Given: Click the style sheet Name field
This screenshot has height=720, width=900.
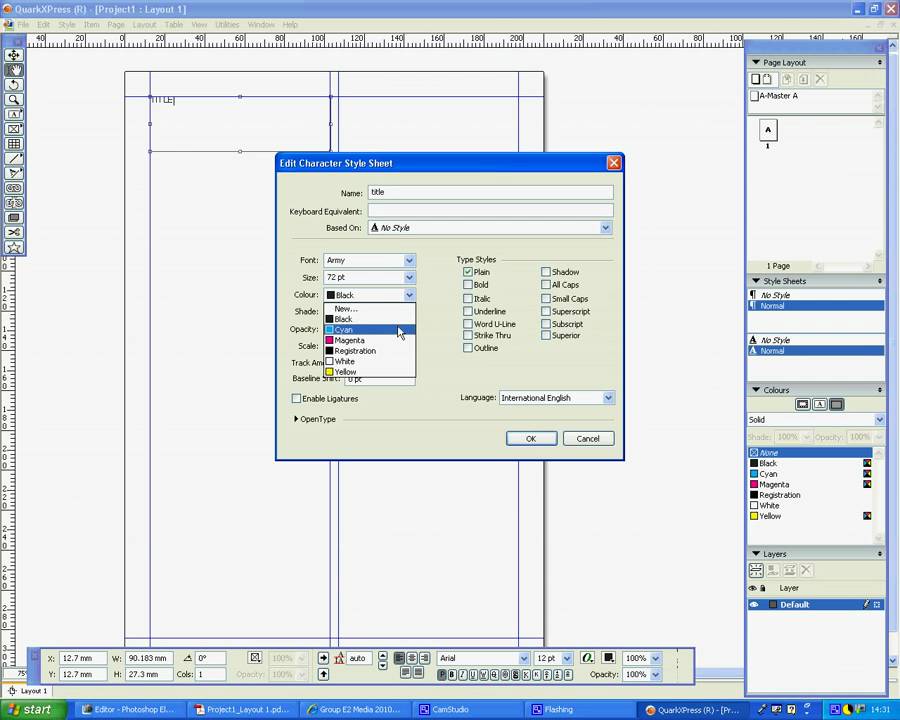Looking at the screenshot, I should (x=491, y=192).
